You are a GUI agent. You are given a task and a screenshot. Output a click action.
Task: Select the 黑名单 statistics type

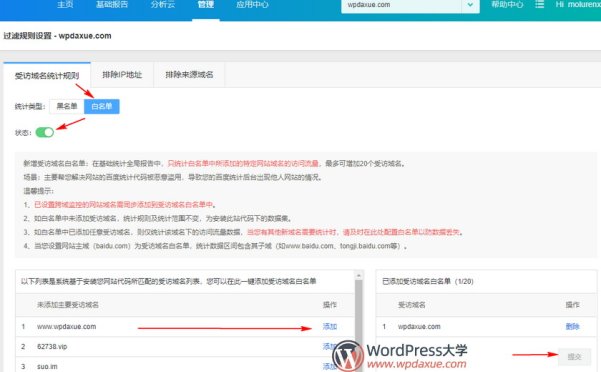click(67, 106)
